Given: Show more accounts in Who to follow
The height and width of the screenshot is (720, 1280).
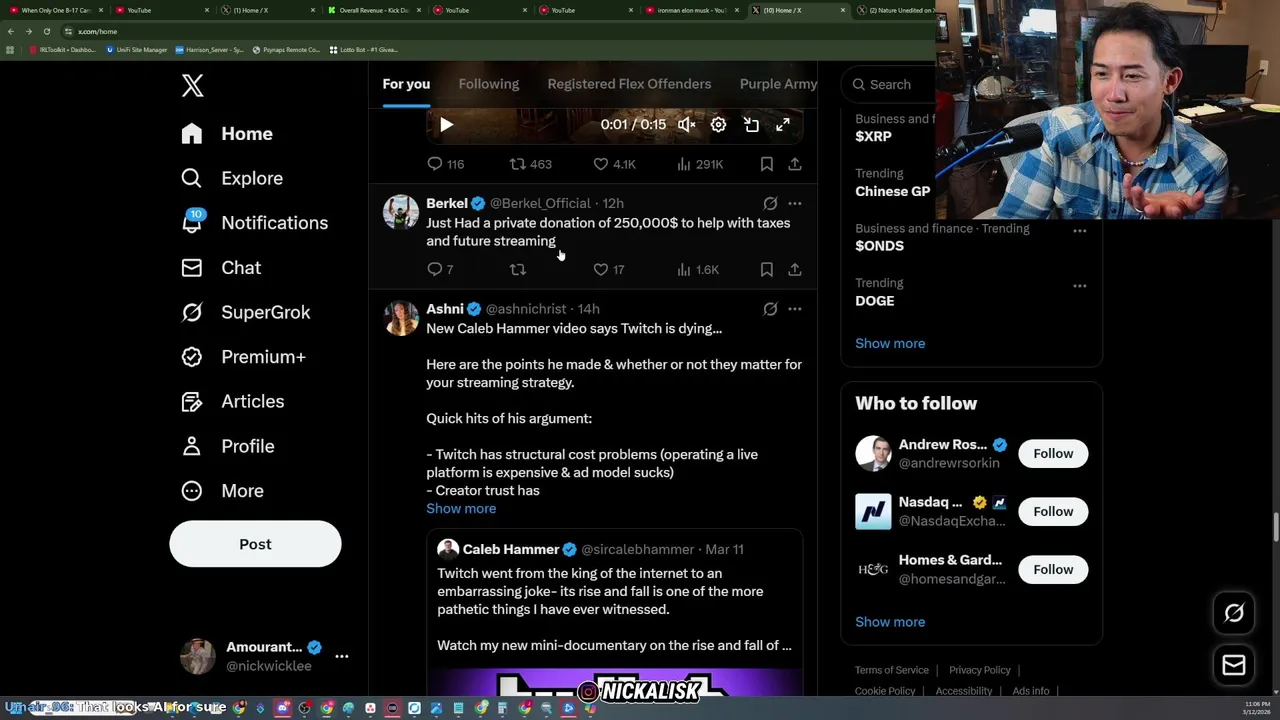Looking at the screenshot, I should pyautogui.click(x=890, y=622).
